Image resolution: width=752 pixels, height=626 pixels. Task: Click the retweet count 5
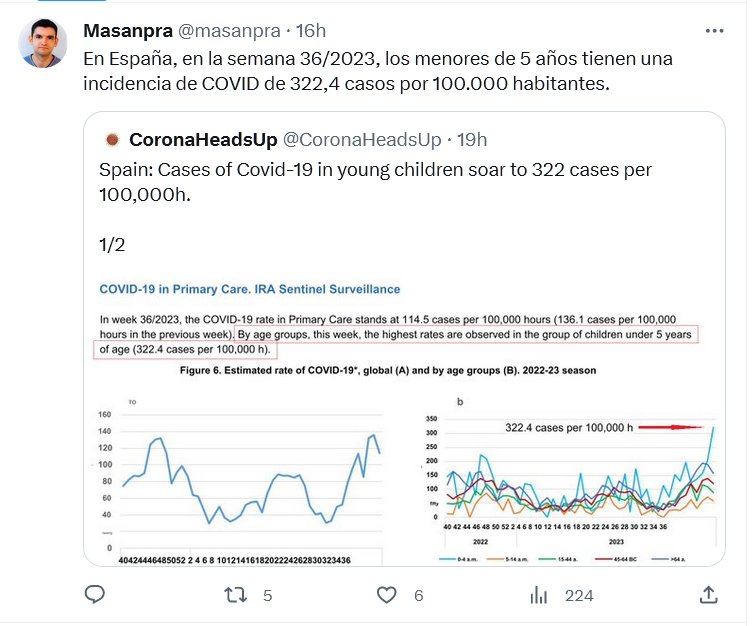pos(267,596)
